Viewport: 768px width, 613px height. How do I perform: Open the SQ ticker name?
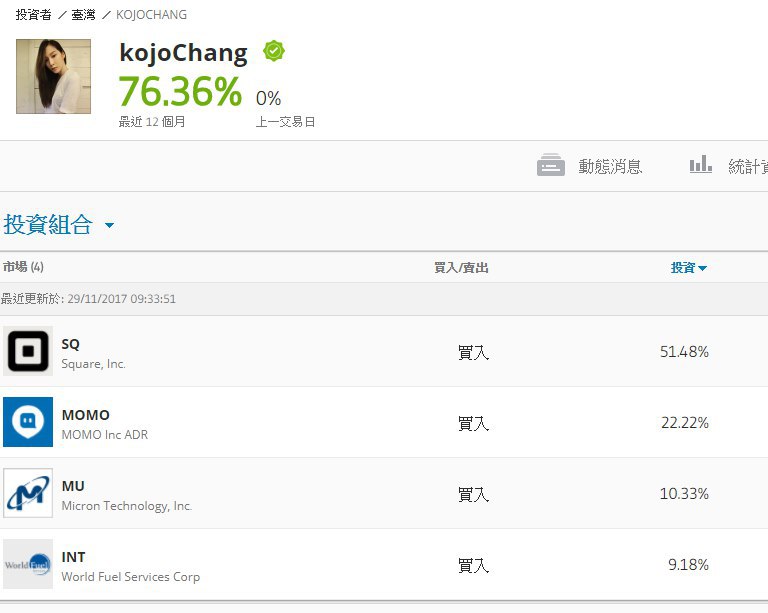(71, 344)
